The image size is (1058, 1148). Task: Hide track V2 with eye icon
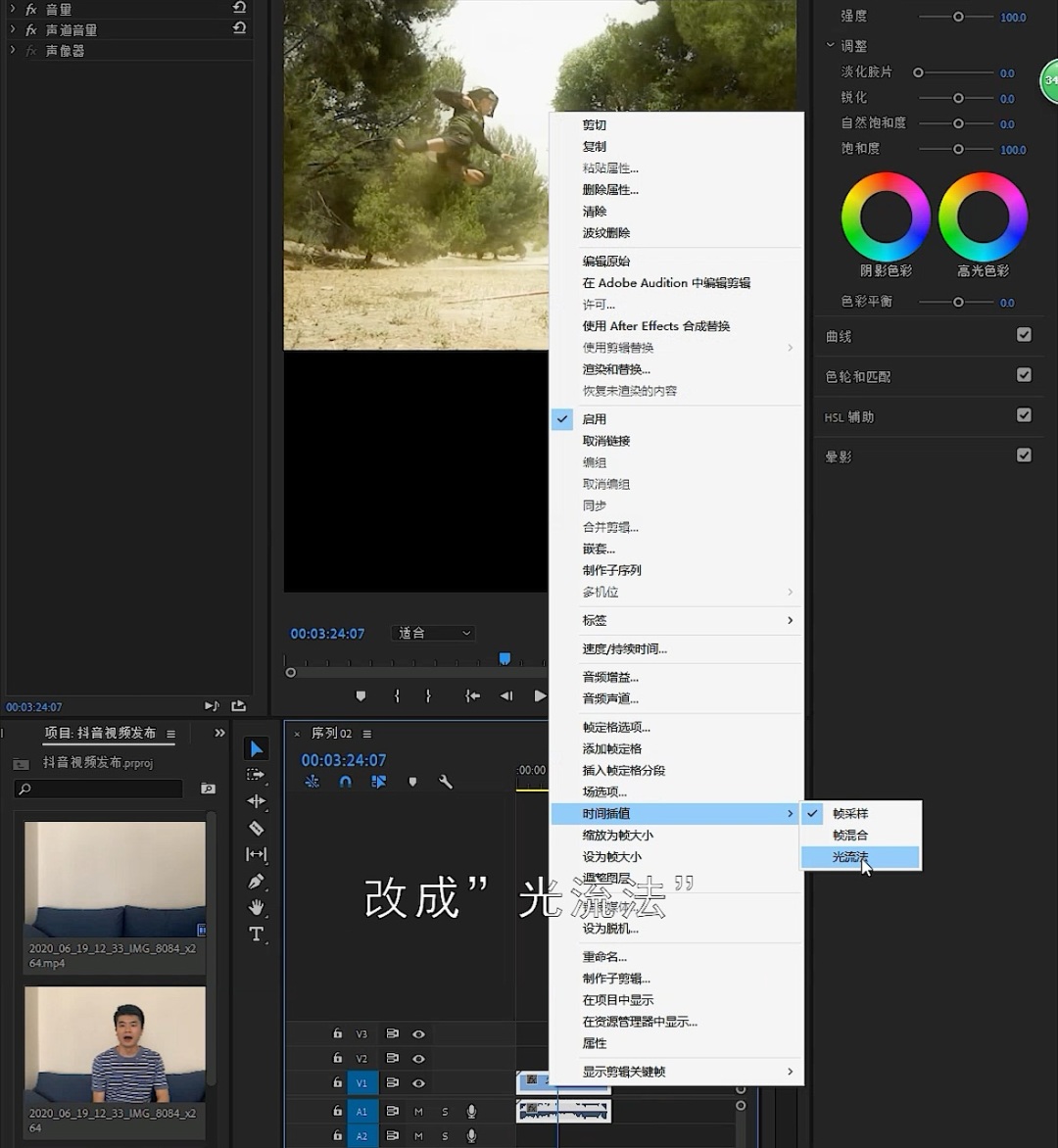pyautogui.click(x=418, y=1058)
